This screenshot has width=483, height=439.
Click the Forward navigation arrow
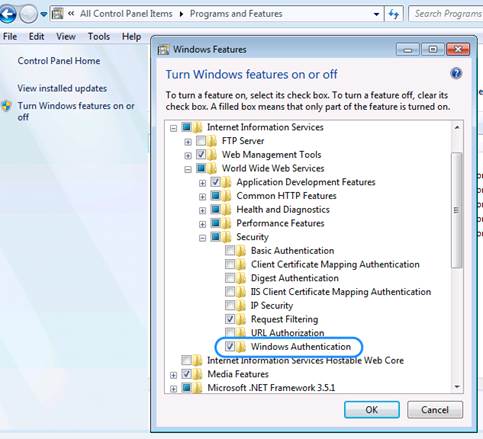click(x=28, y=15)
